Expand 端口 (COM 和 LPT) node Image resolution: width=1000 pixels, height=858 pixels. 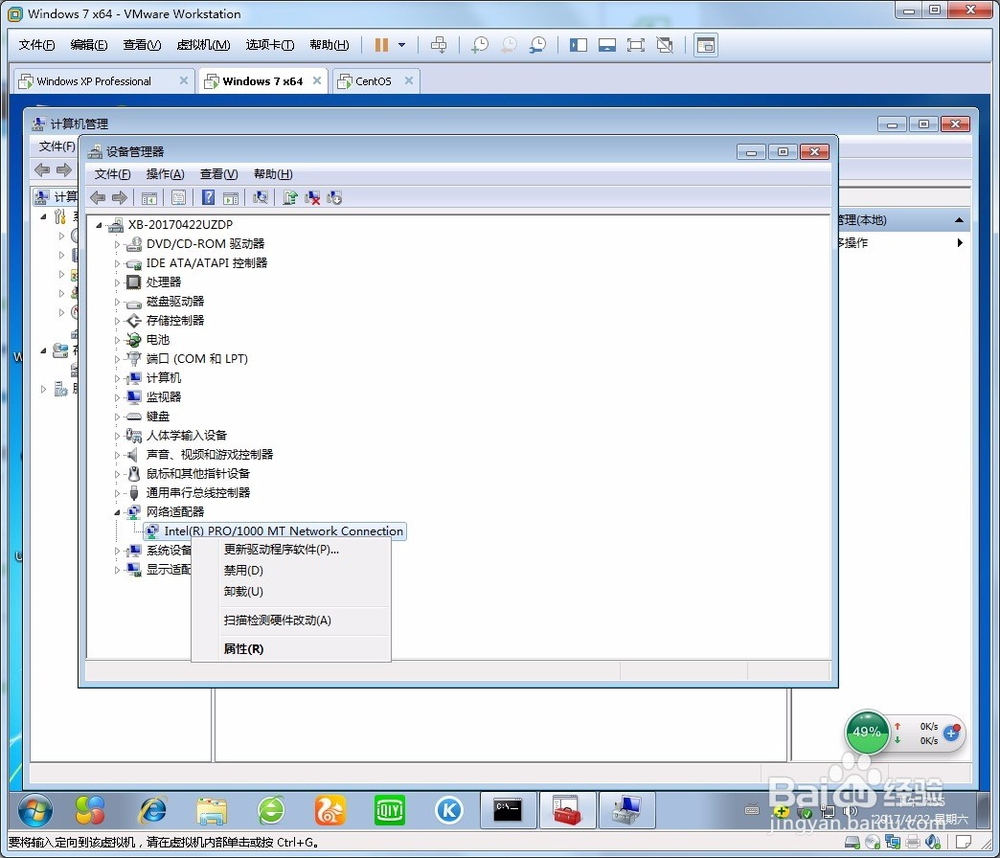pyautogui.click(x=117, y=359)
